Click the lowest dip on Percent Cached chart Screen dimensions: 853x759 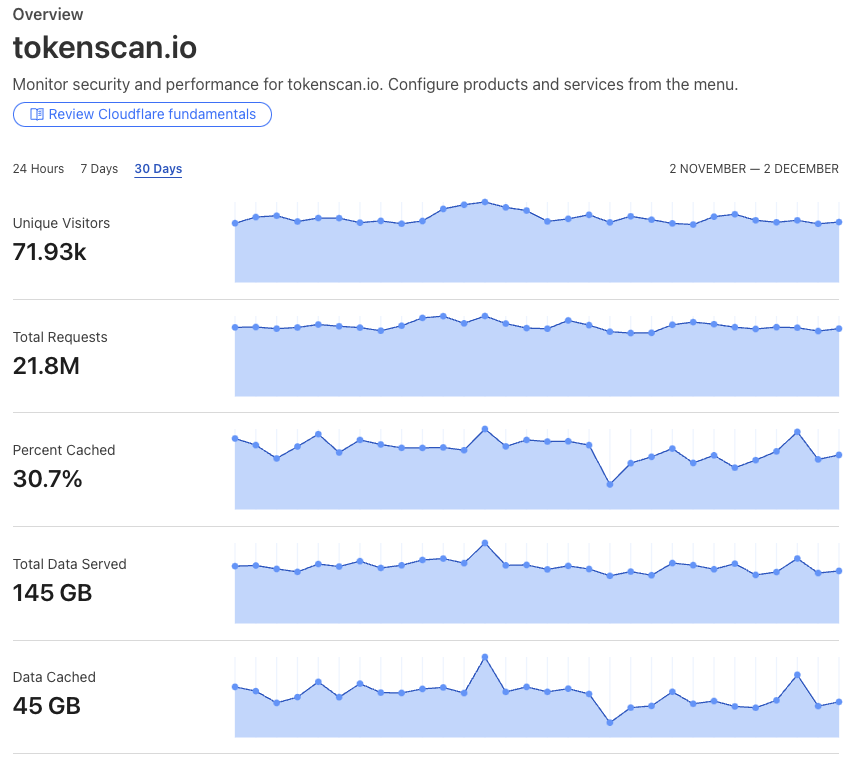click(610, 484)
